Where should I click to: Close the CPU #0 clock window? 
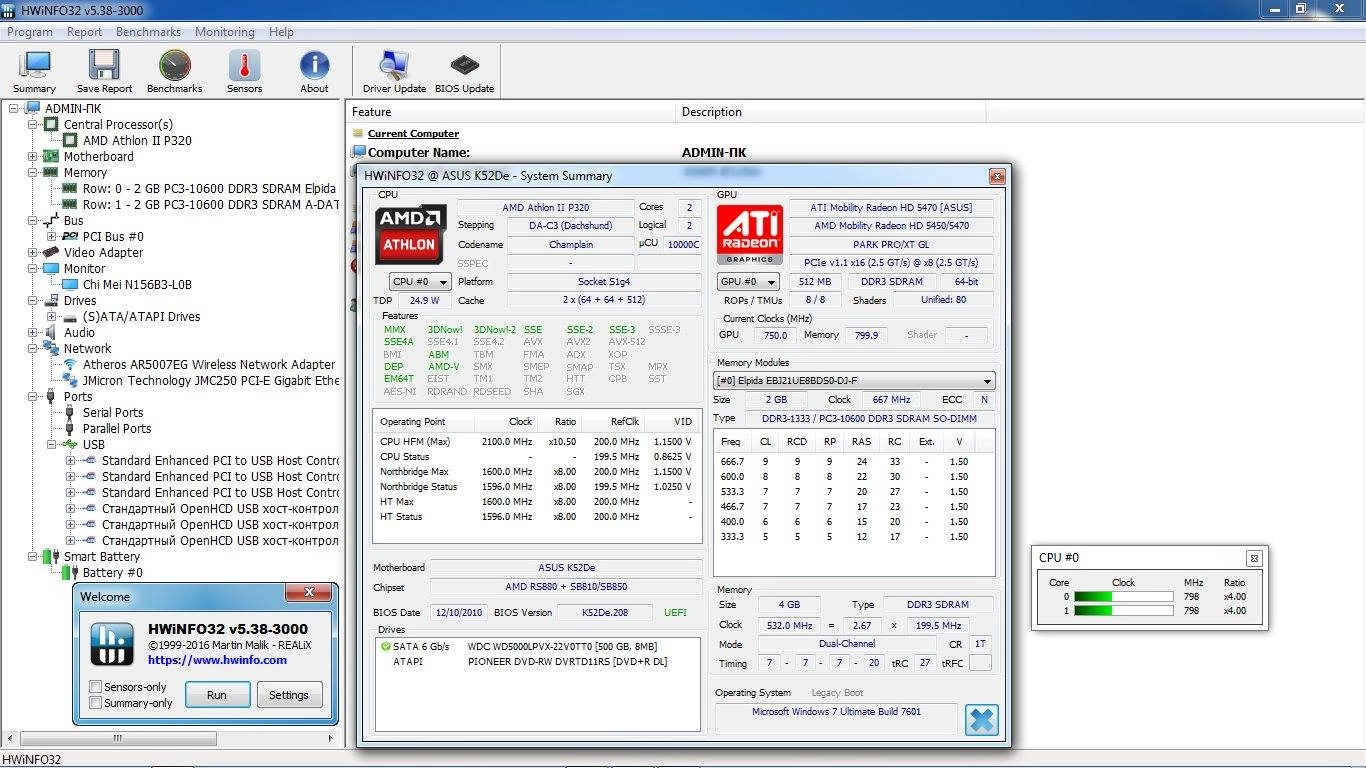click(1254, 558)
